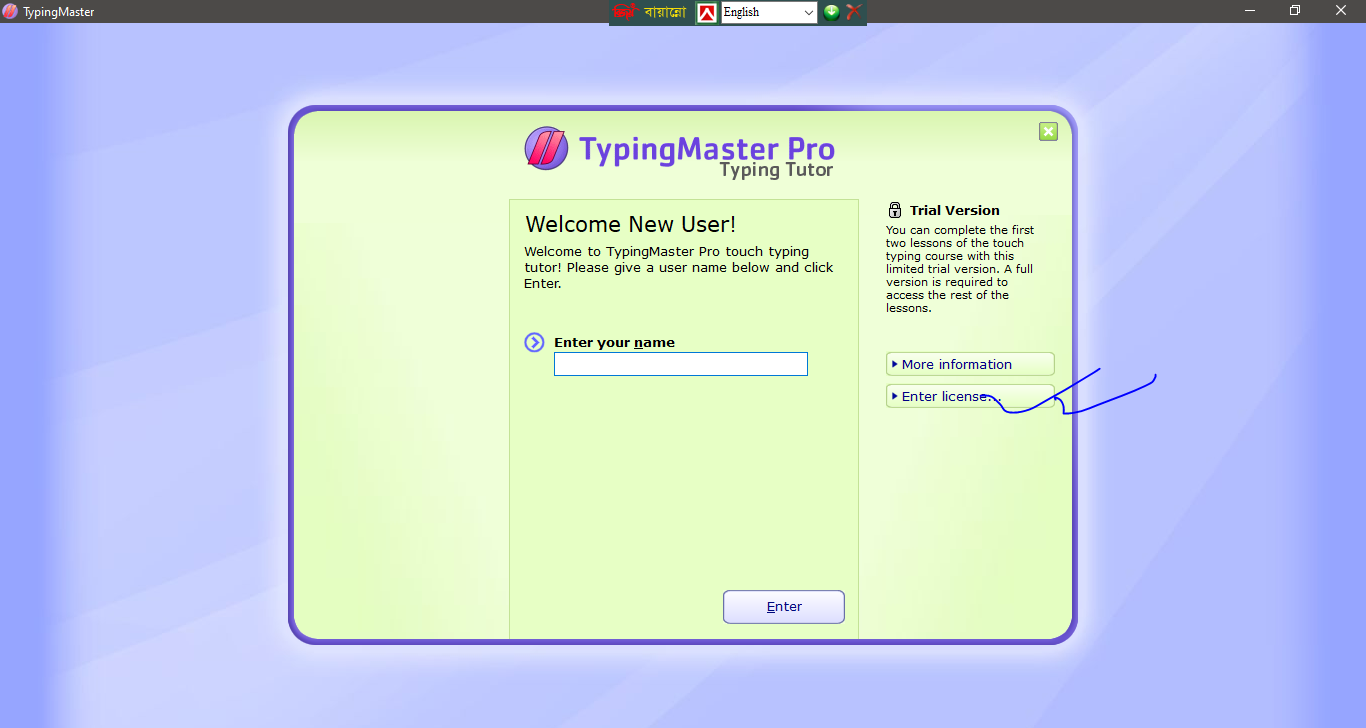Open the More information link
The image size is (1366, 728).
[970, 364]
